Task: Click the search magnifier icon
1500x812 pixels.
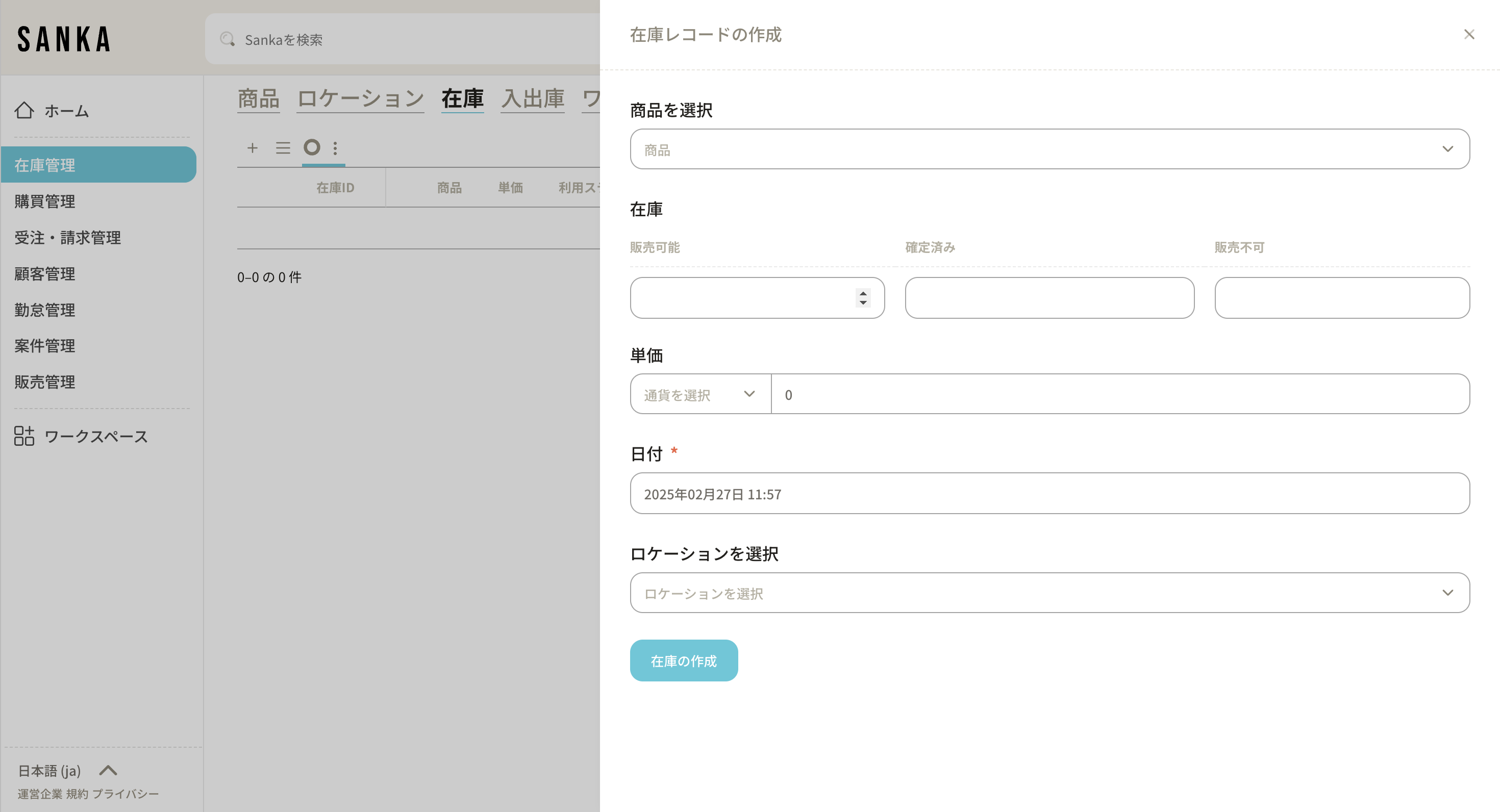Action: 227,40
